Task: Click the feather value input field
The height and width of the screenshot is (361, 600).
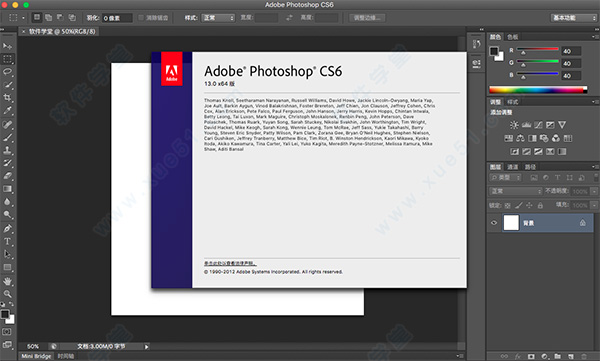Action: click(x=117, y=18)
